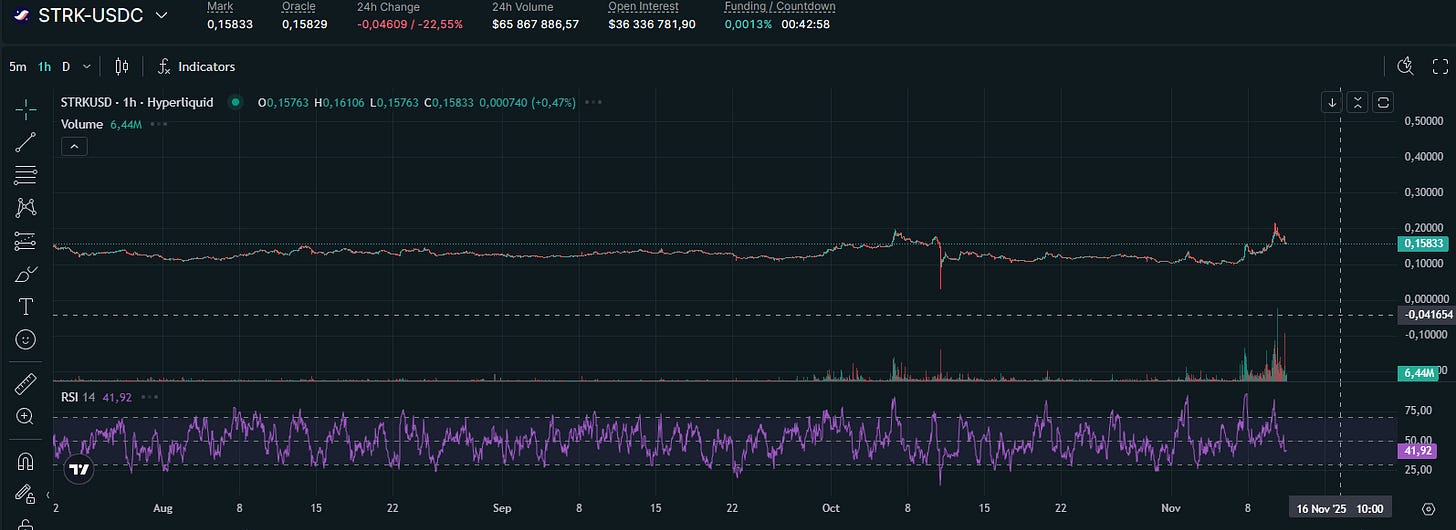The image size is (1456, 530).
Task: Click the Sep label on time axis
Action: click(x=503, y=509)
